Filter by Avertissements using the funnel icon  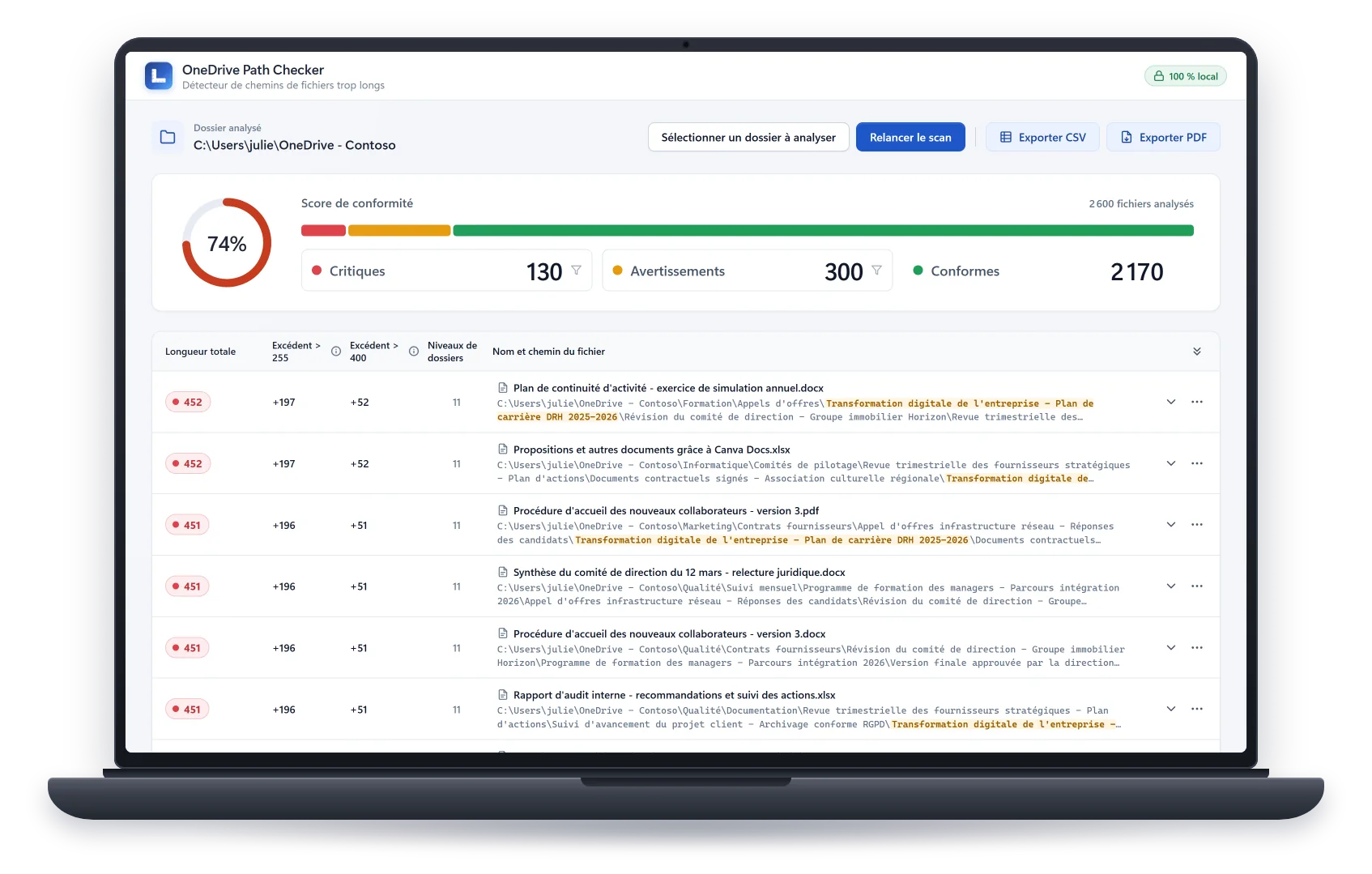(x=876, y=271)
